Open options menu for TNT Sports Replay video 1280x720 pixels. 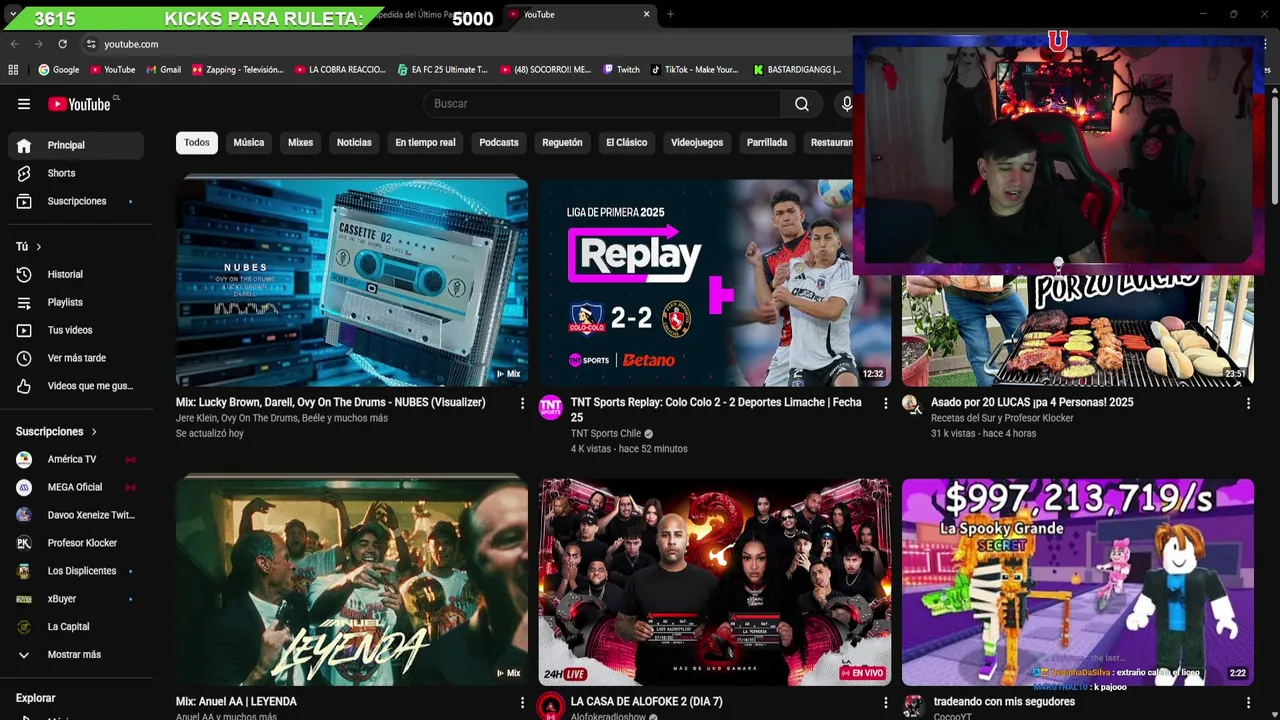884,403
